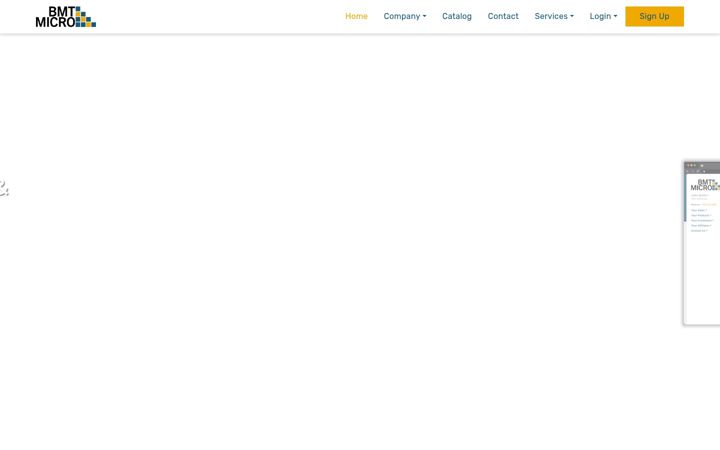This screenshot has height=450, width=720.
Task: Click the BMT Micro logo
Action: tap(66, 17)
